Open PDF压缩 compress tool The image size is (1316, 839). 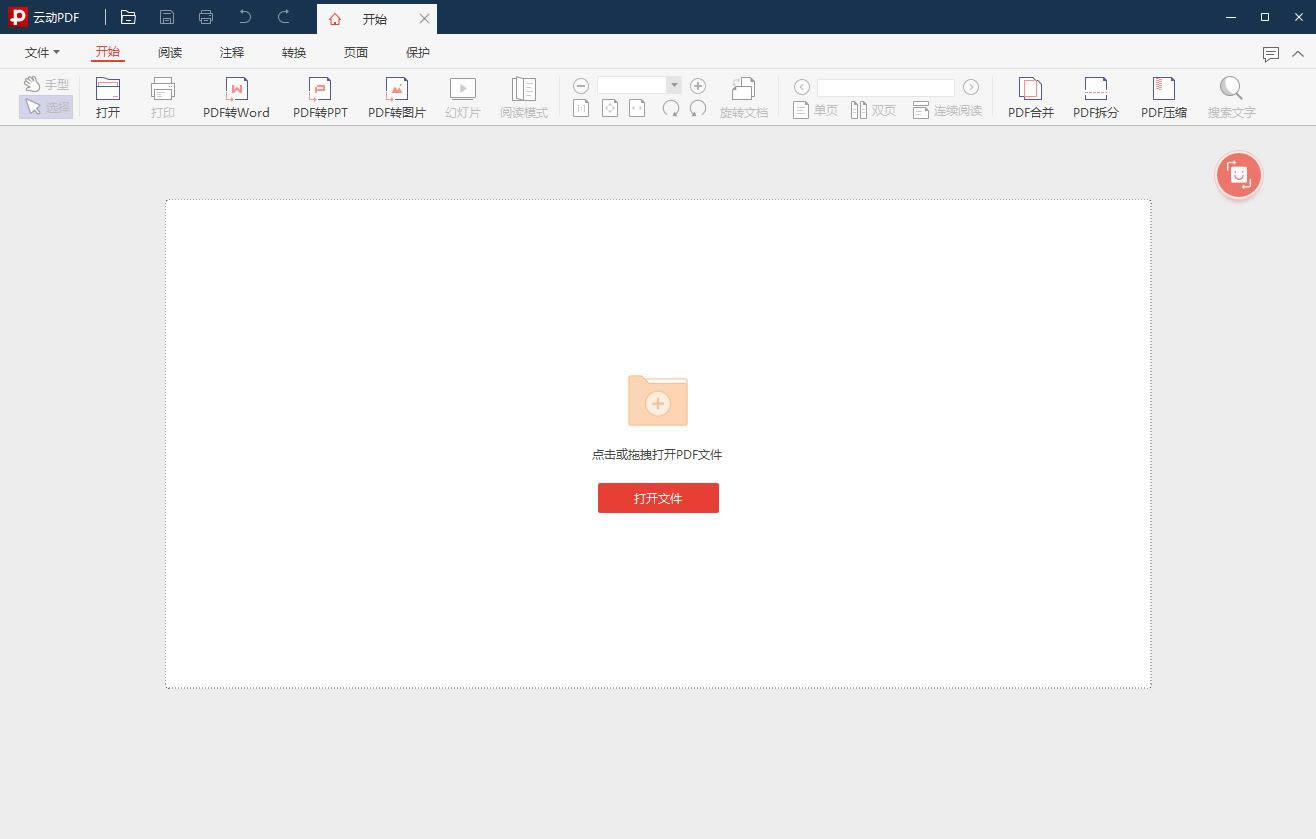coord(1164,97)
